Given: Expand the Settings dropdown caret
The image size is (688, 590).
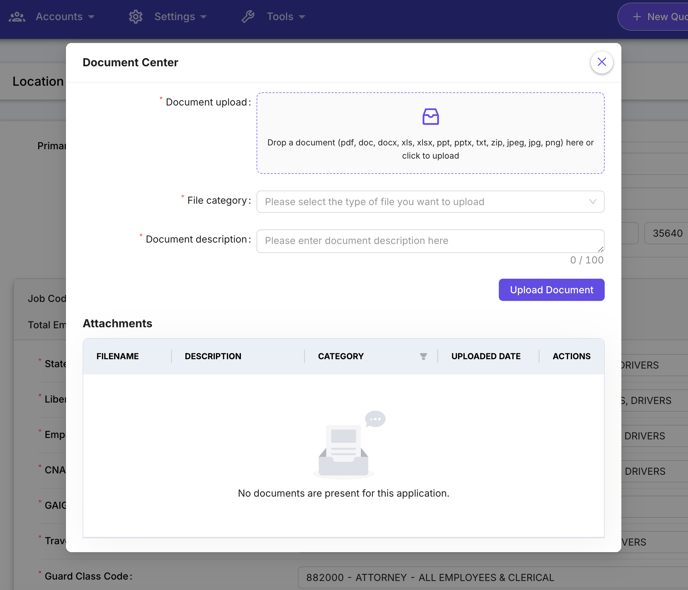Looking at the screenshot, I should point(203,17).
